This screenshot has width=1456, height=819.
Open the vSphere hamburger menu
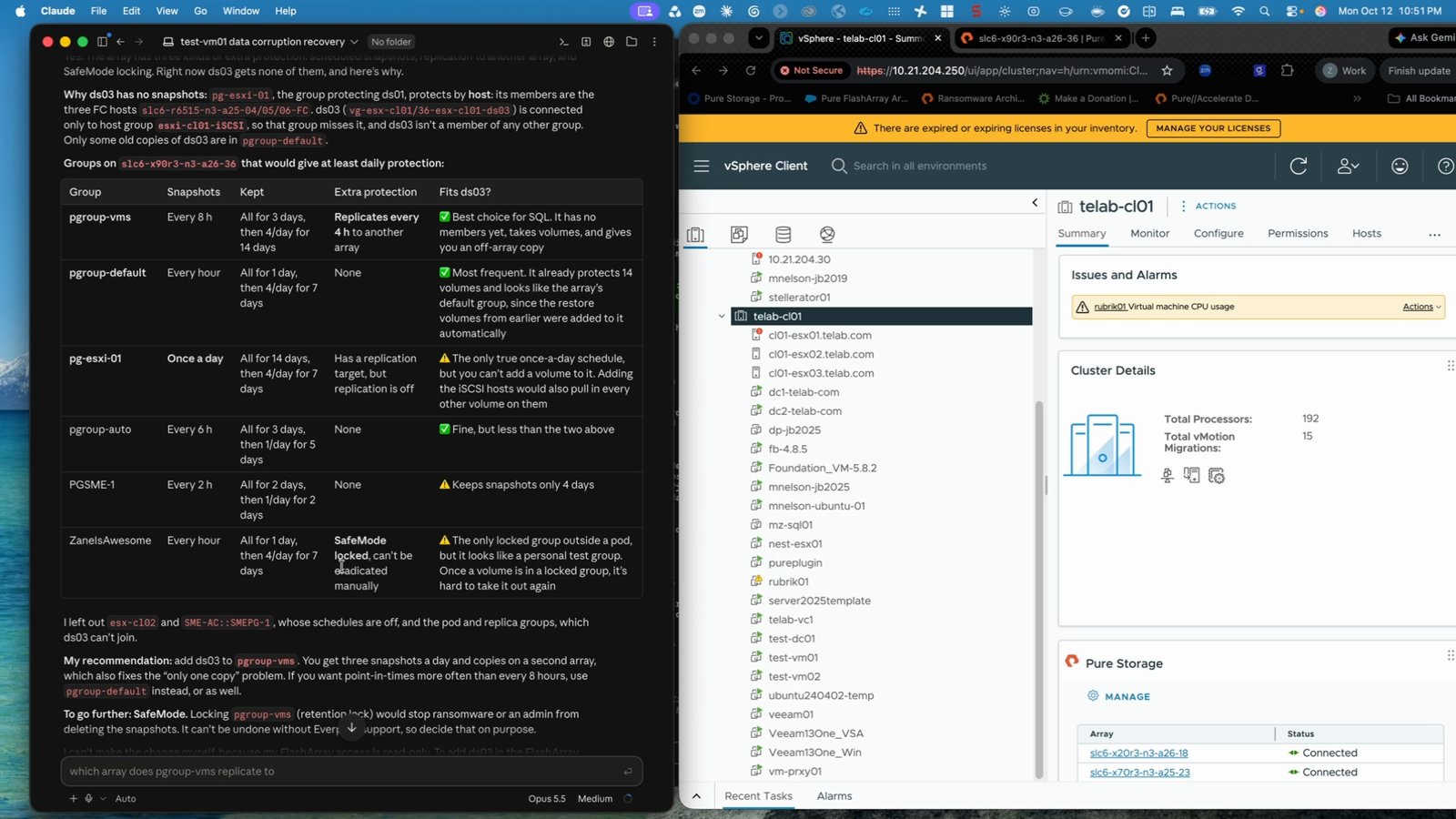(701, 166)
